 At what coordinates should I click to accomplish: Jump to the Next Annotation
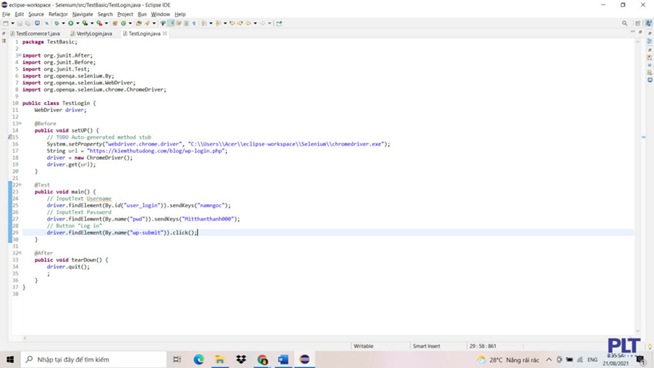tap(204, 23)
